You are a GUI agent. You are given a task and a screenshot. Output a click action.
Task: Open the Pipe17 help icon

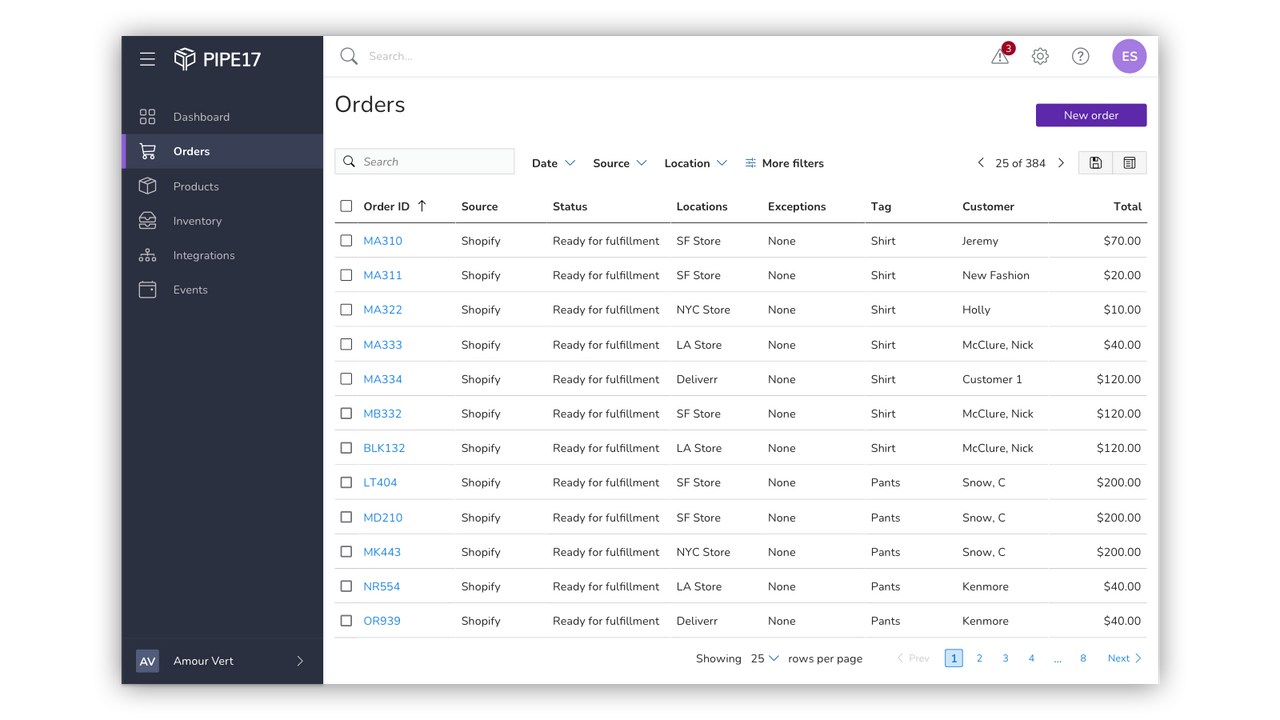coord(1080,56)
